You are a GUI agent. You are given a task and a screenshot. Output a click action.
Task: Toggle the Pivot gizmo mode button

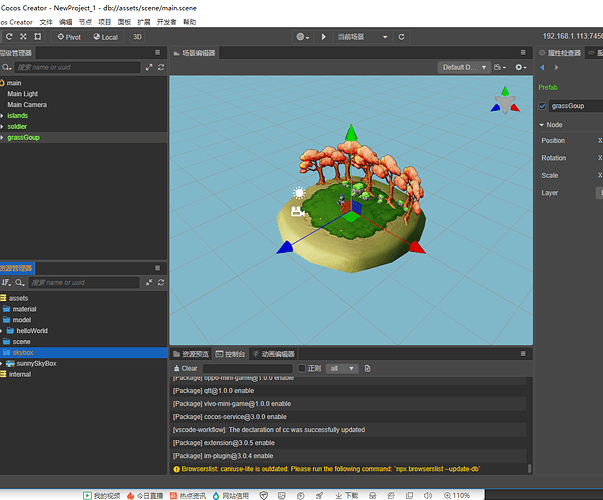click(x=69, y=36)
